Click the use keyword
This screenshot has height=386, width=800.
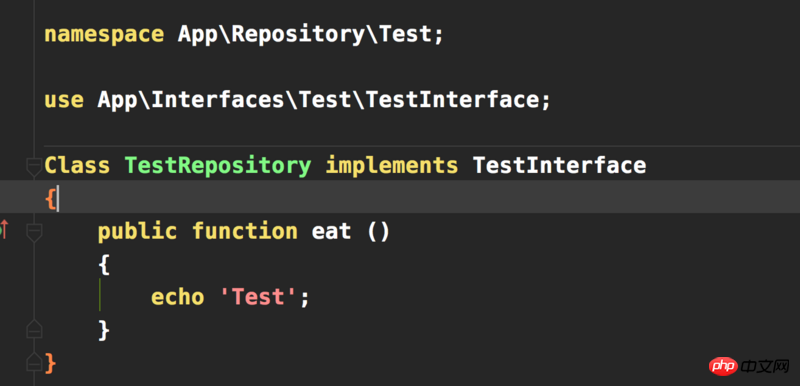(64, 100)
